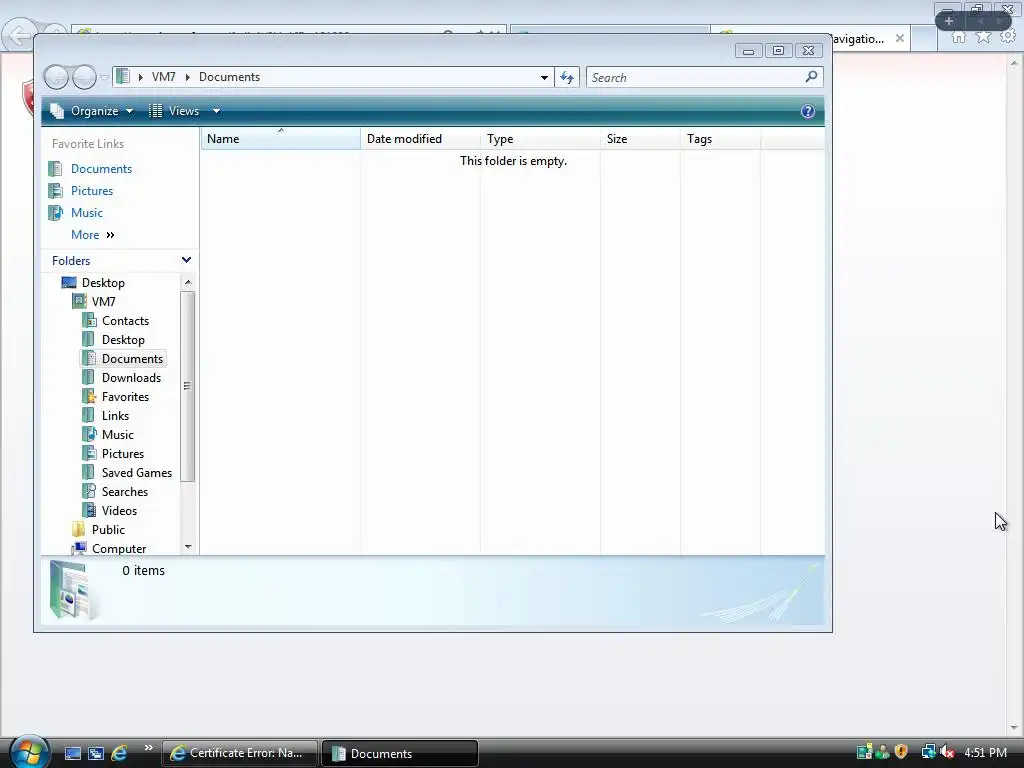Click the Contacts folder icon in tree
Viewport: 1024px width, 768px height.
point(89,321)
